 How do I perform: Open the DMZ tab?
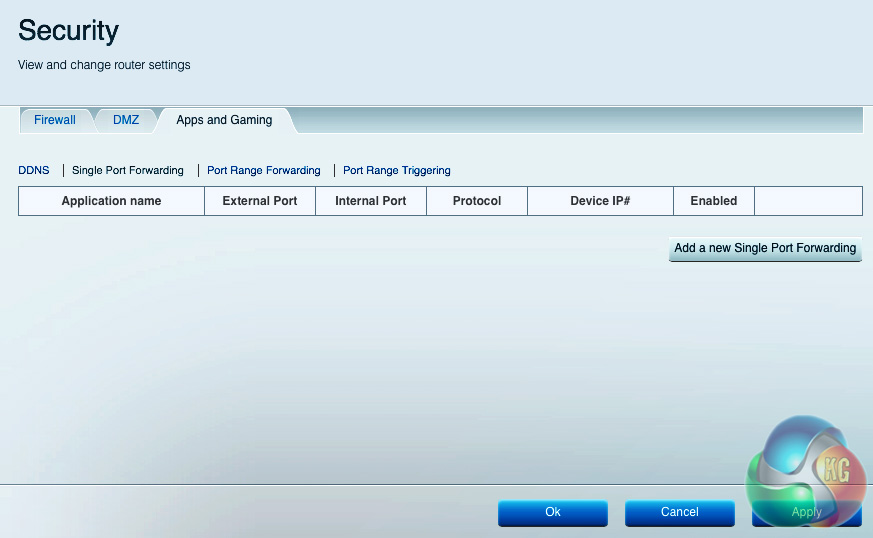126,120
